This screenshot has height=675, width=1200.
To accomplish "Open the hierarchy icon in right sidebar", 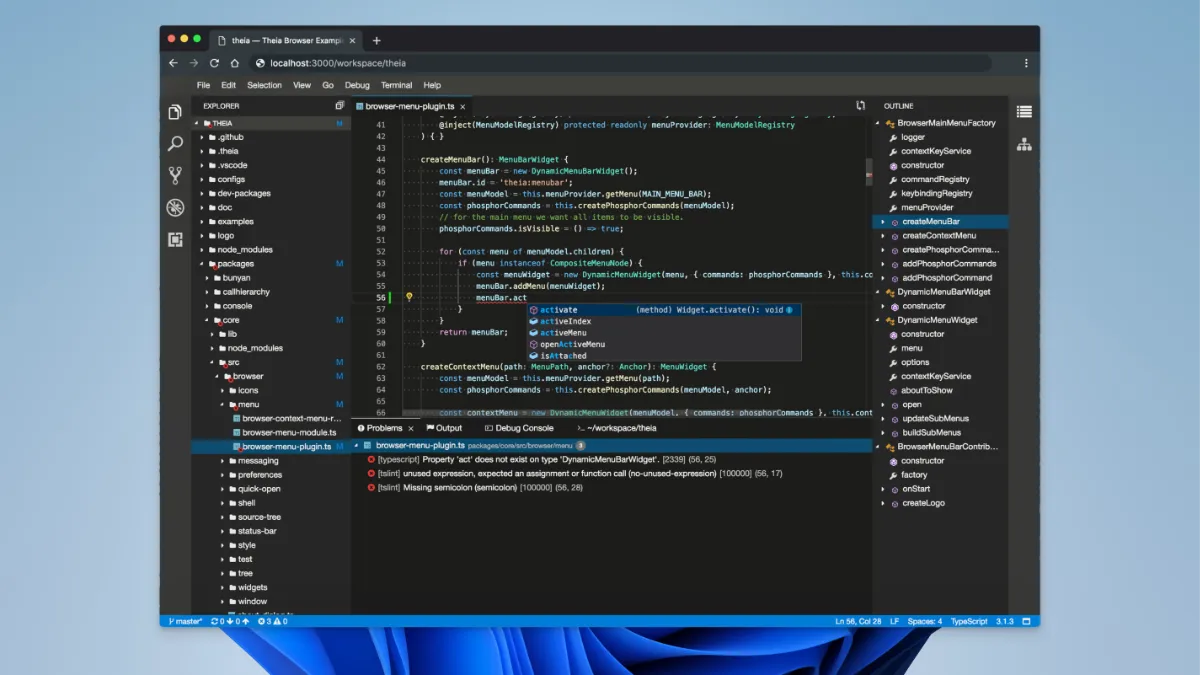I will pyautogui.click(x=1024, y=144).
